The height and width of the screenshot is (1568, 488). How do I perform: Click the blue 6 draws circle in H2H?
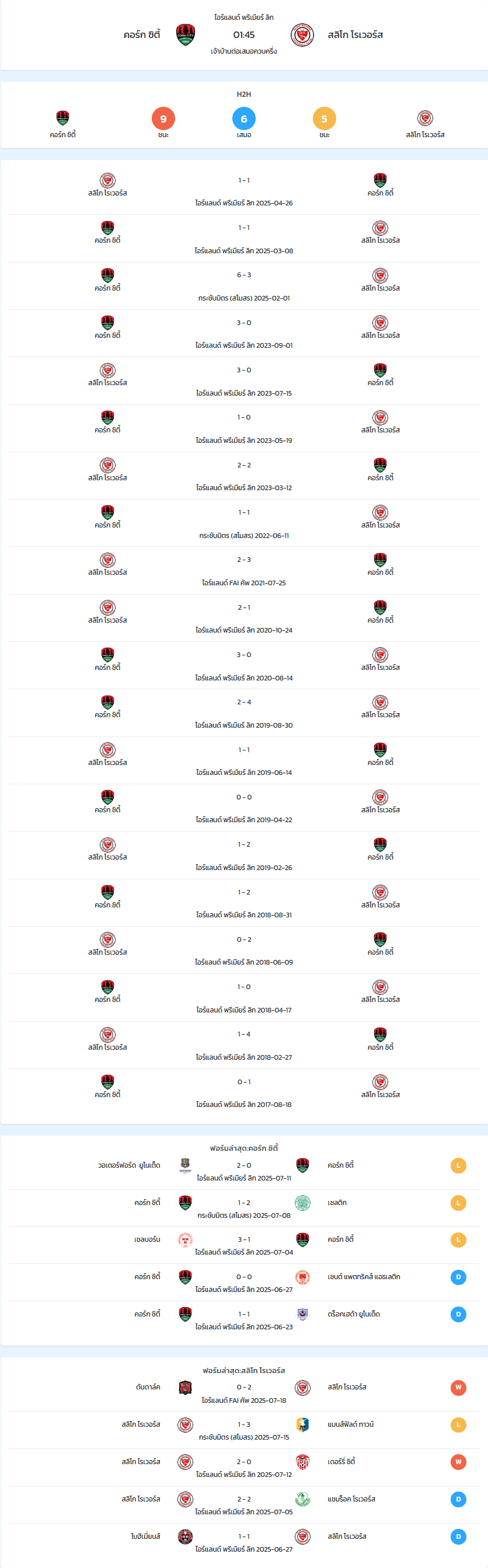pyautogui.click(x=243, y=118)
